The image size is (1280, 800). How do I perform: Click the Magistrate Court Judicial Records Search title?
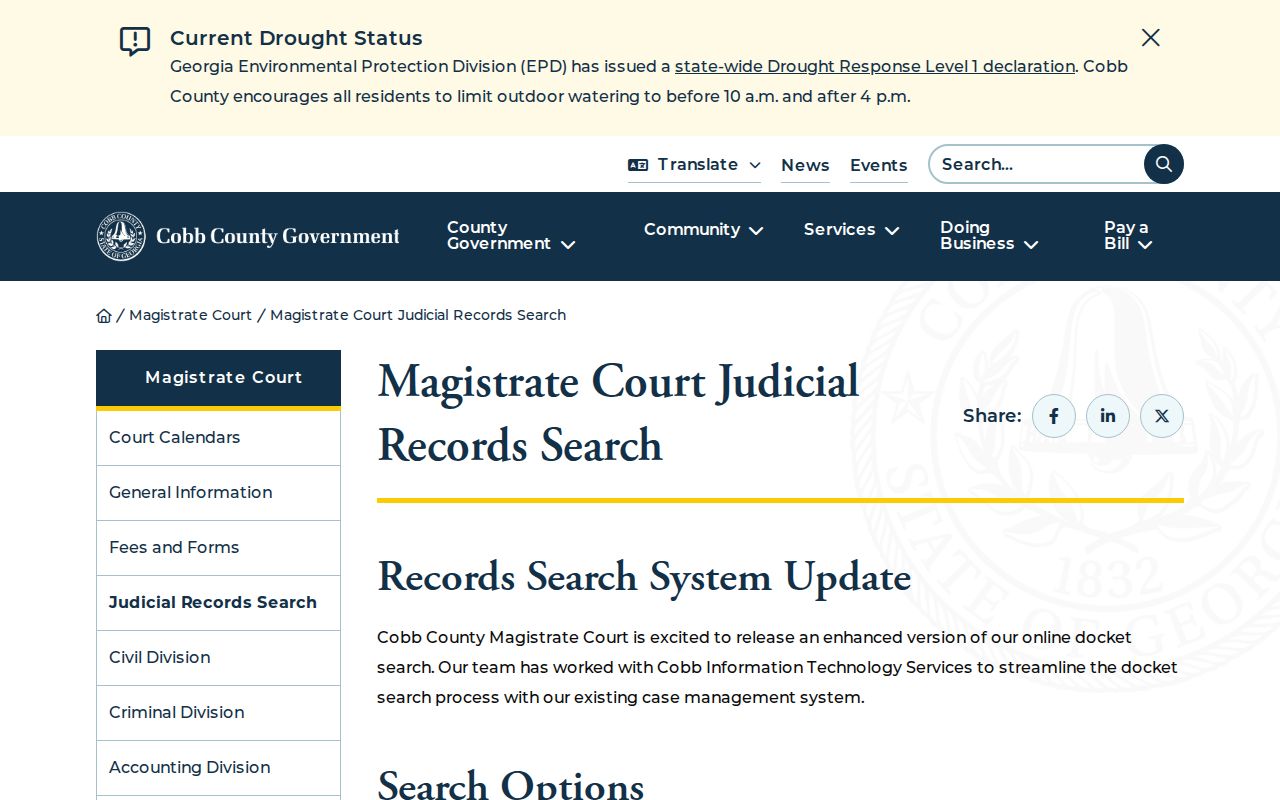pyautogui.click(x=618, y=413)
